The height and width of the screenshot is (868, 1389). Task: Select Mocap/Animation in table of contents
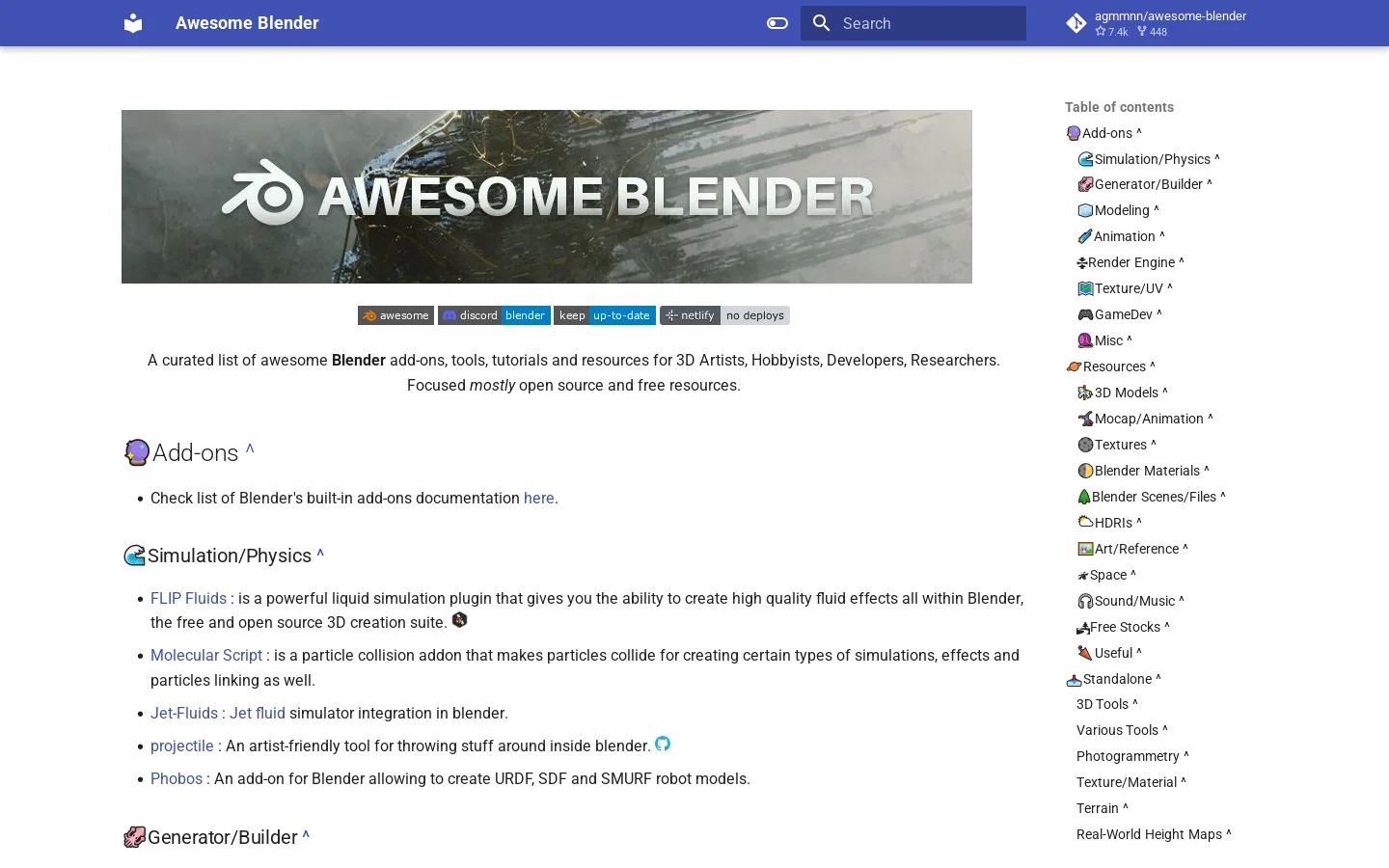coord(1145,419)
